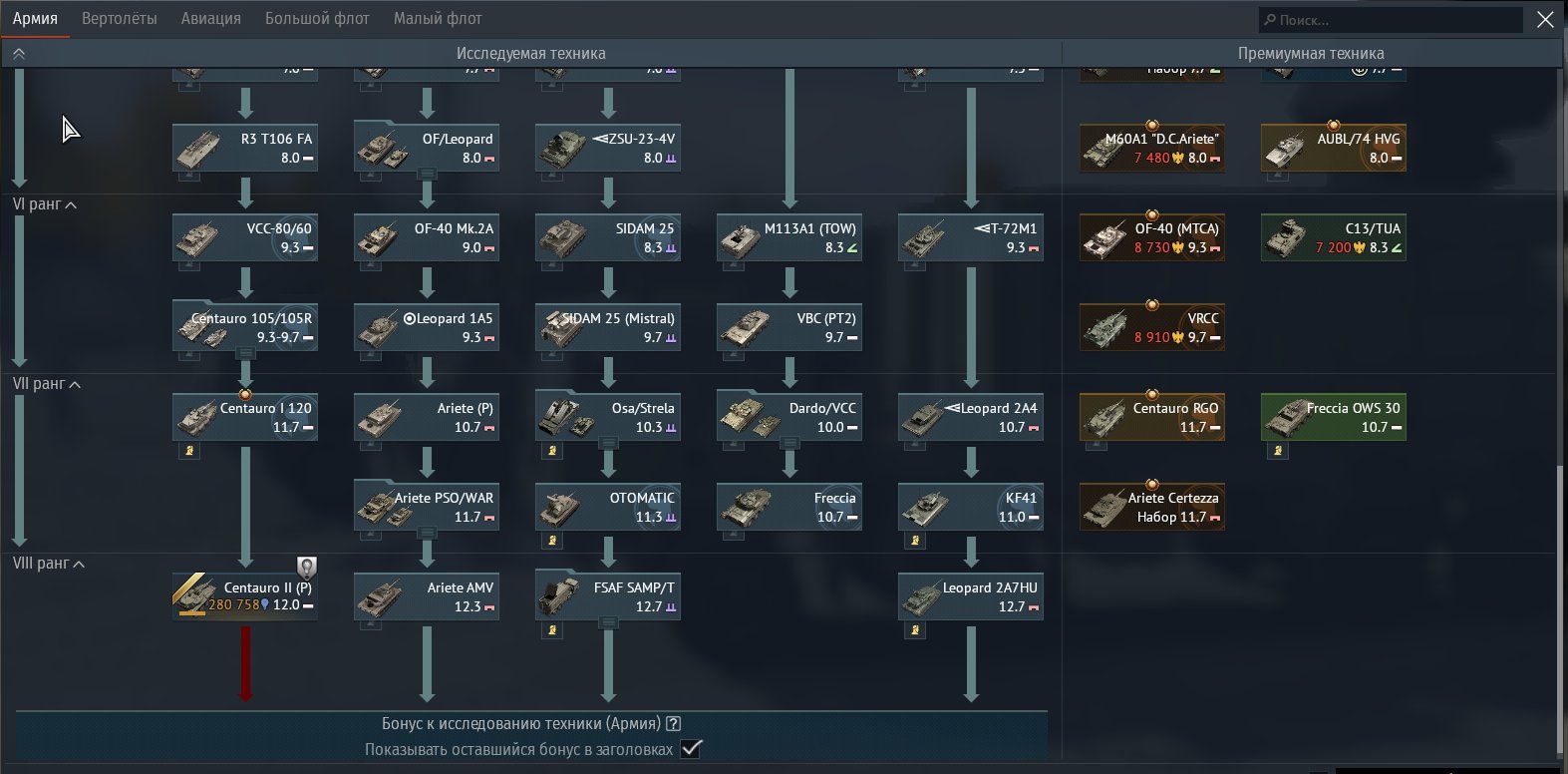
Task: Open the Ariete PSO/WAR group card
Action: coord(427,507)
